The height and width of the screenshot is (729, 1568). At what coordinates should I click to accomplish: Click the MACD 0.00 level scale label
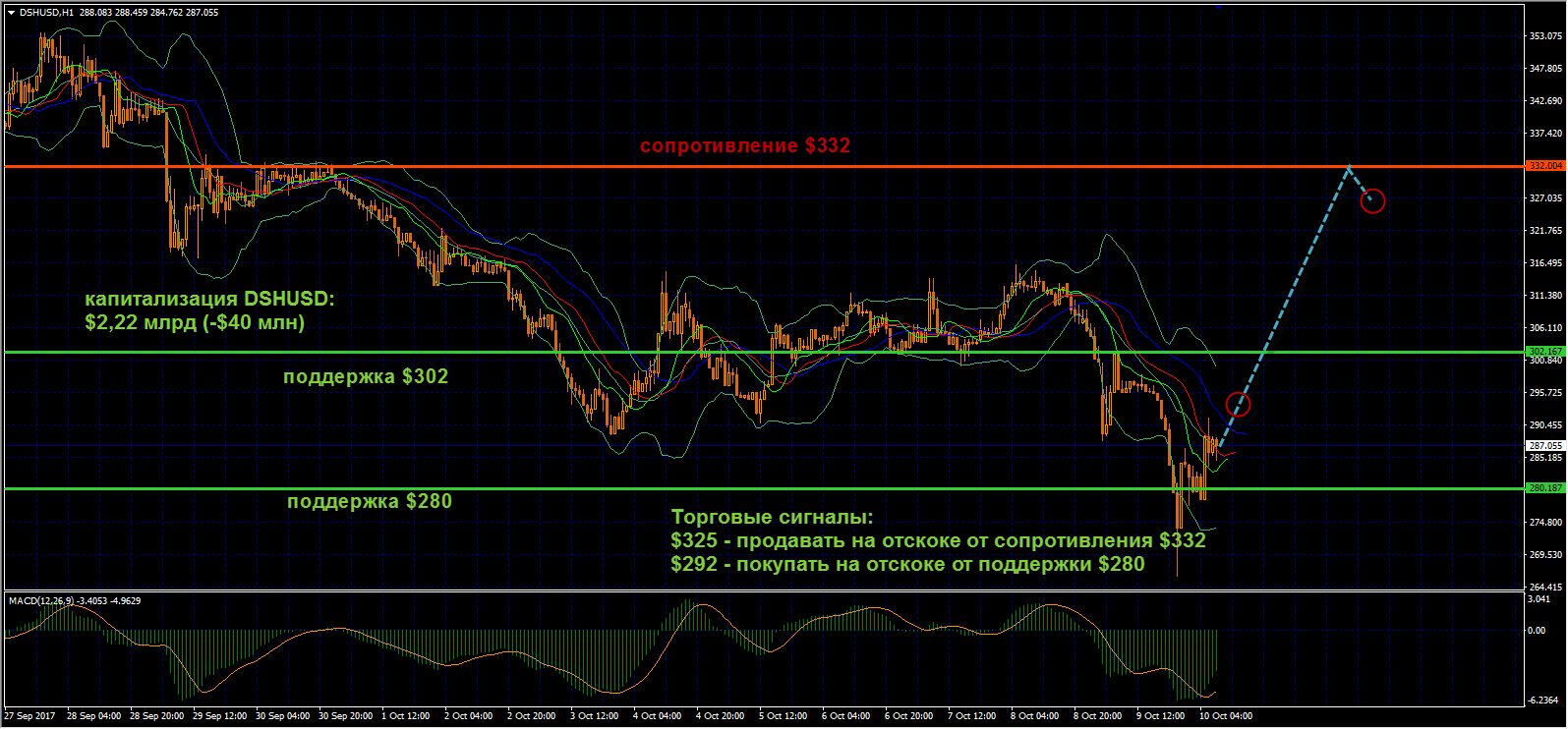[1536, 631]
